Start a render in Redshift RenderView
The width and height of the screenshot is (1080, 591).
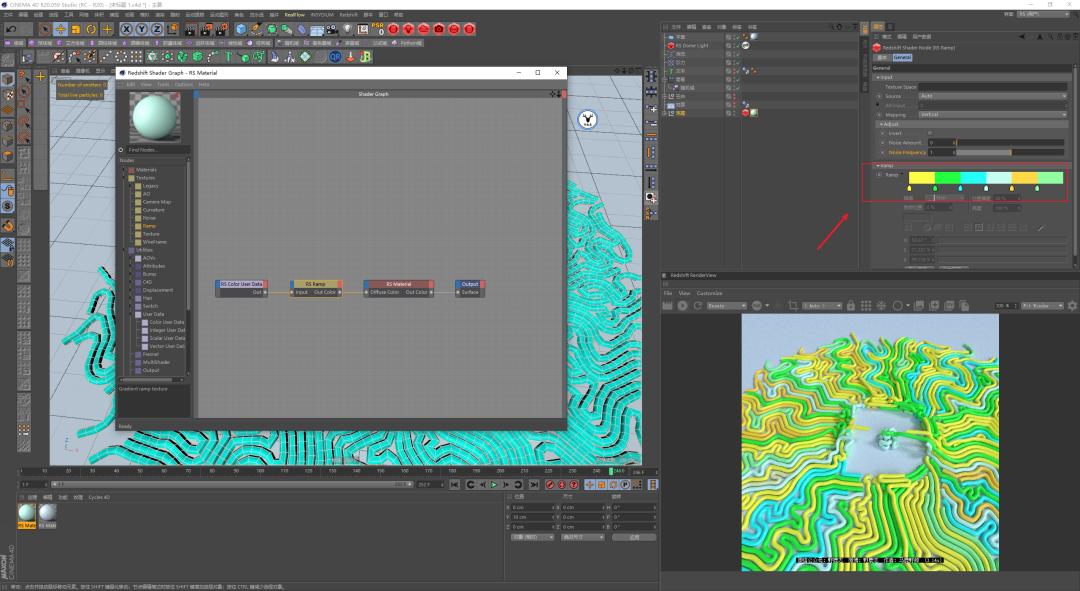(x=681, y=305)
